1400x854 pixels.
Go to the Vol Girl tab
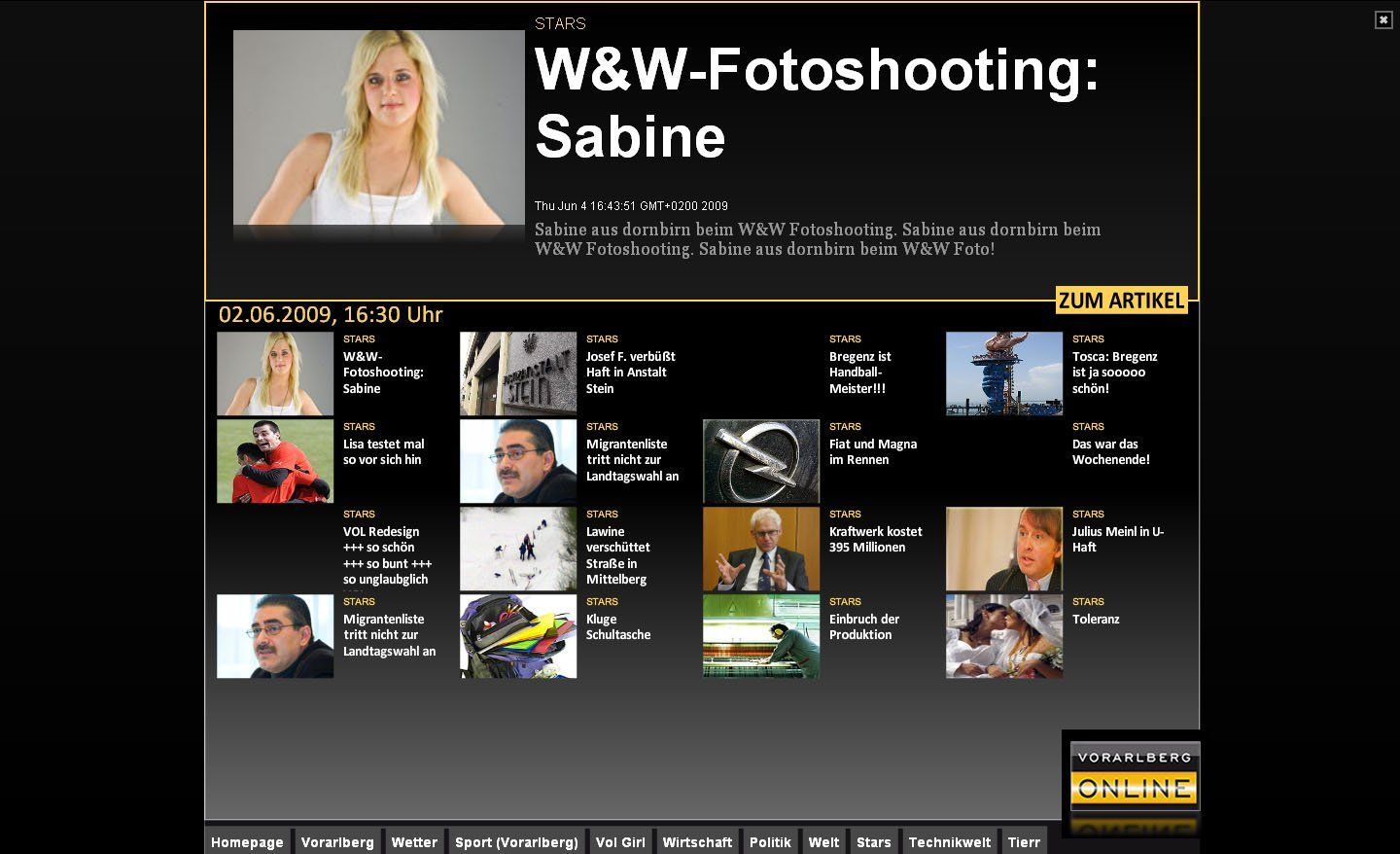click(620, 842)
